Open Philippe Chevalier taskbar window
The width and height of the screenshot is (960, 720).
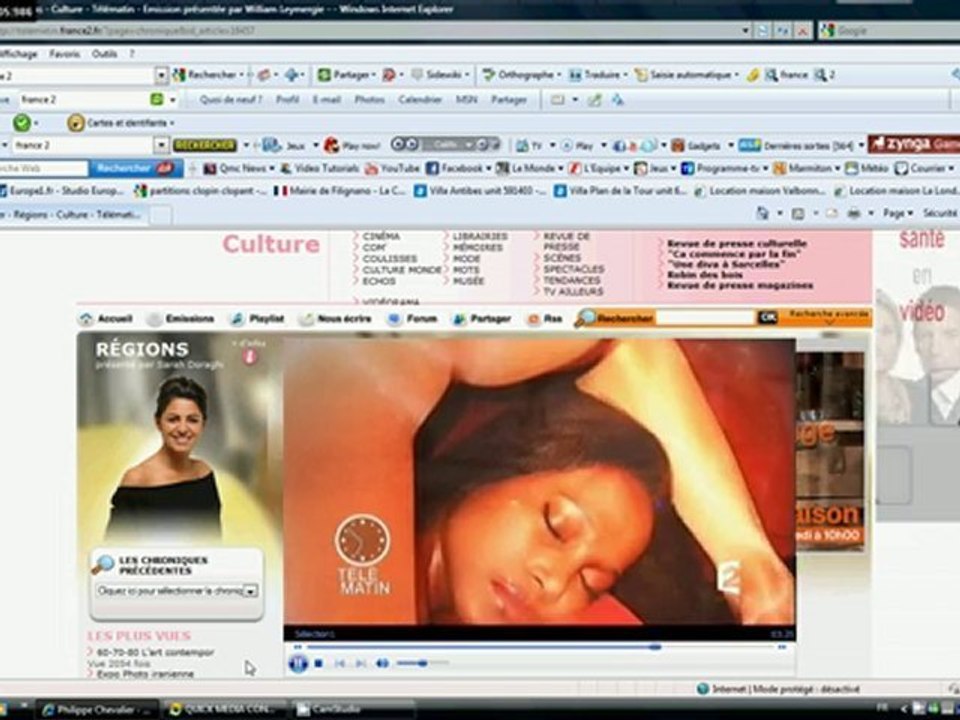click(x=98, y=710)
